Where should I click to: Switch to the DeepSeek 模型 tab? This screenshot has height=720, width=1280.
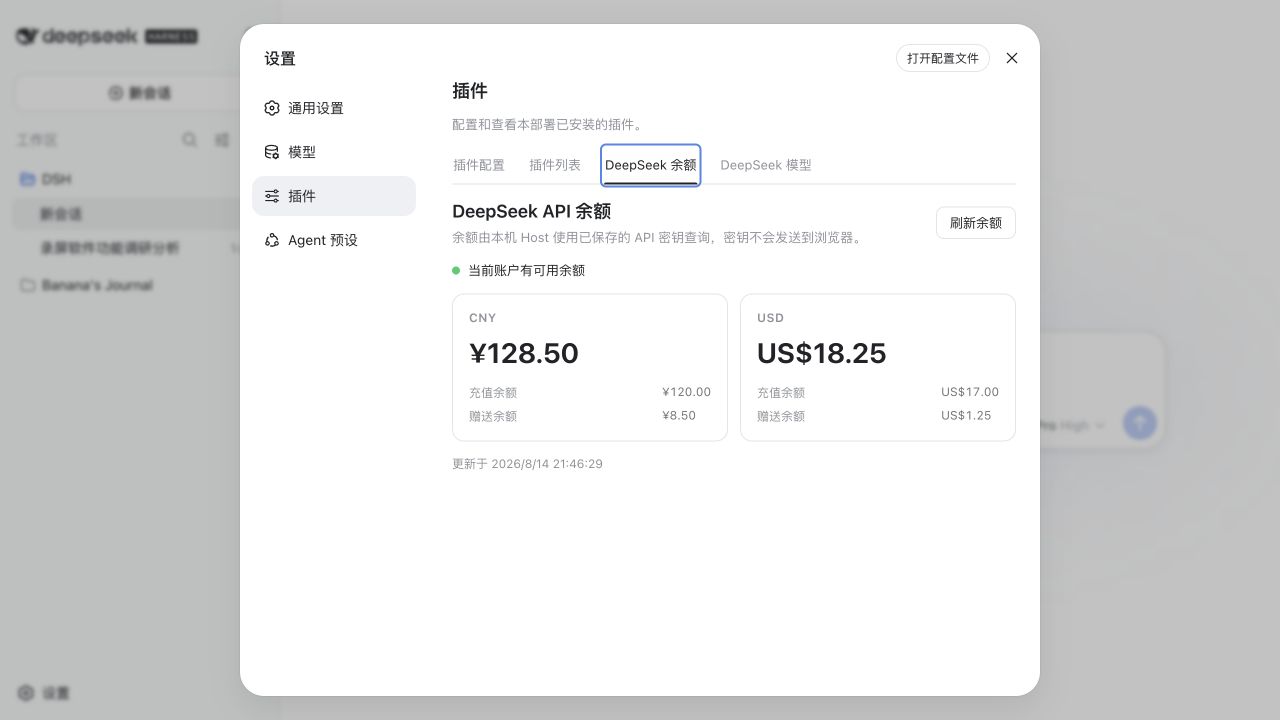(766, 165)
